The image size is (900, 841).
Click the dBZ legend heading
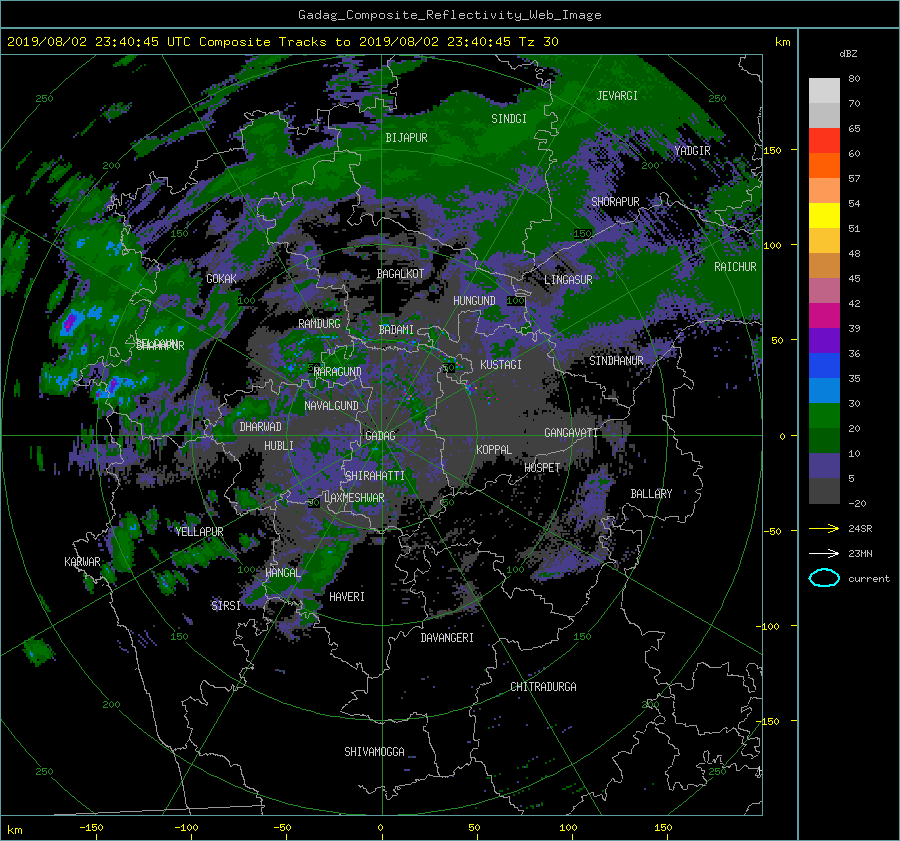(848, 54)
